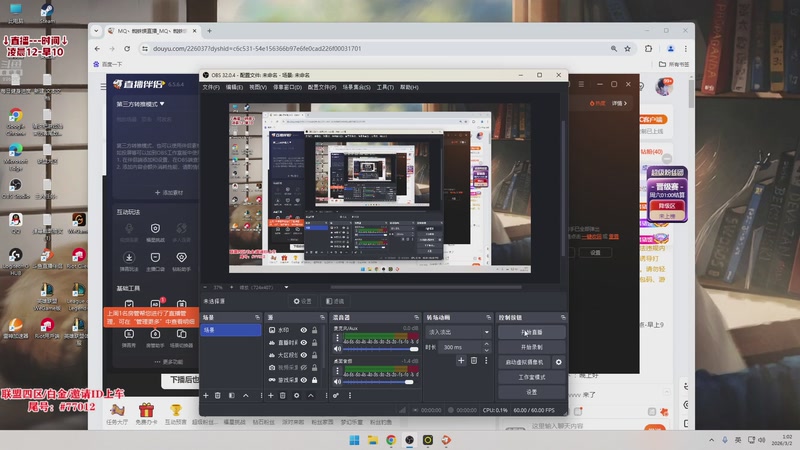Open advanced audio properties in mixer toolbar
The width and height of the screenshot is (800, 450).
336,395
